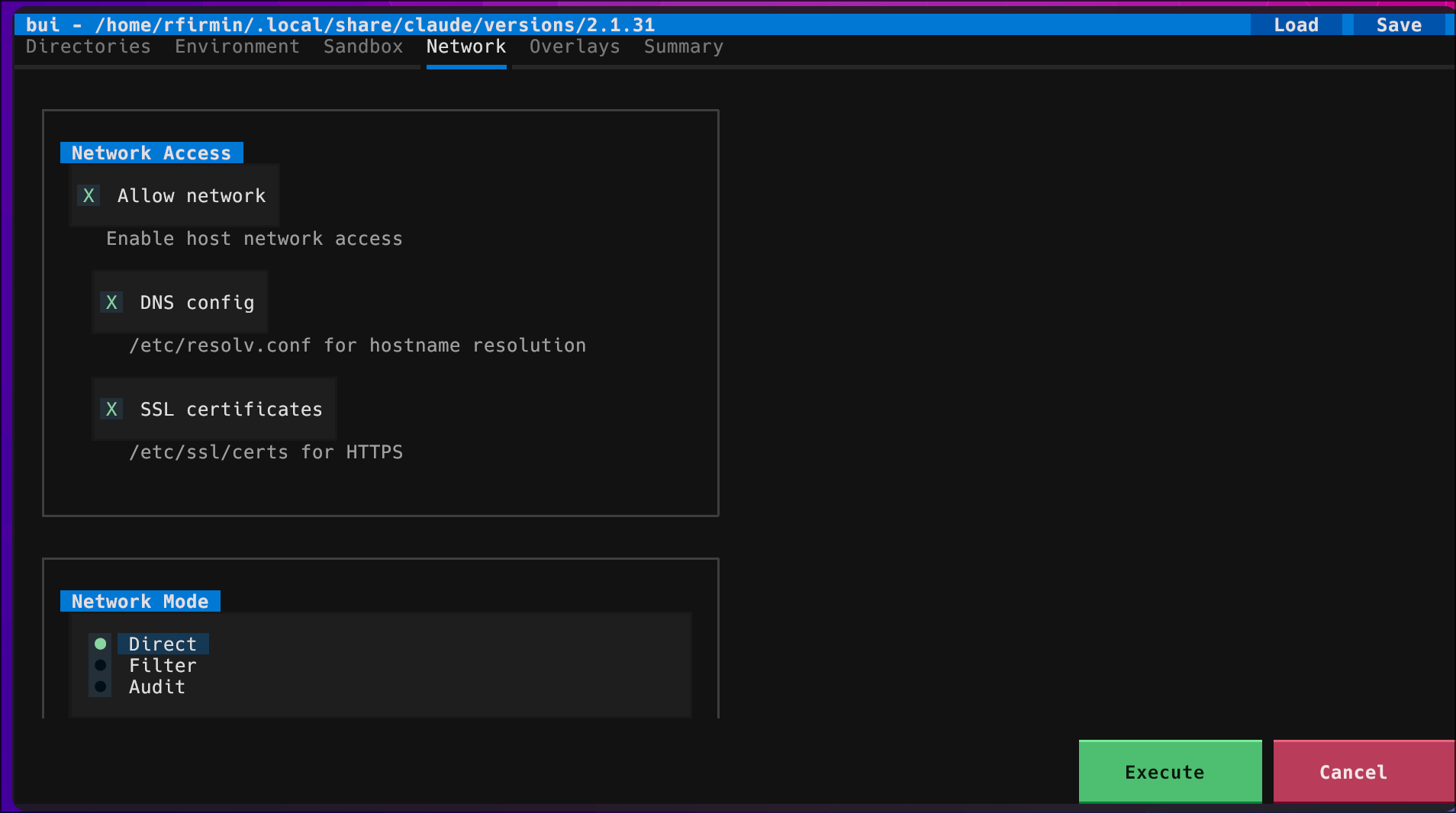1456x813 pixels.
Task: Disable the SSL certificates checkbox
Action: pos(111,409)
